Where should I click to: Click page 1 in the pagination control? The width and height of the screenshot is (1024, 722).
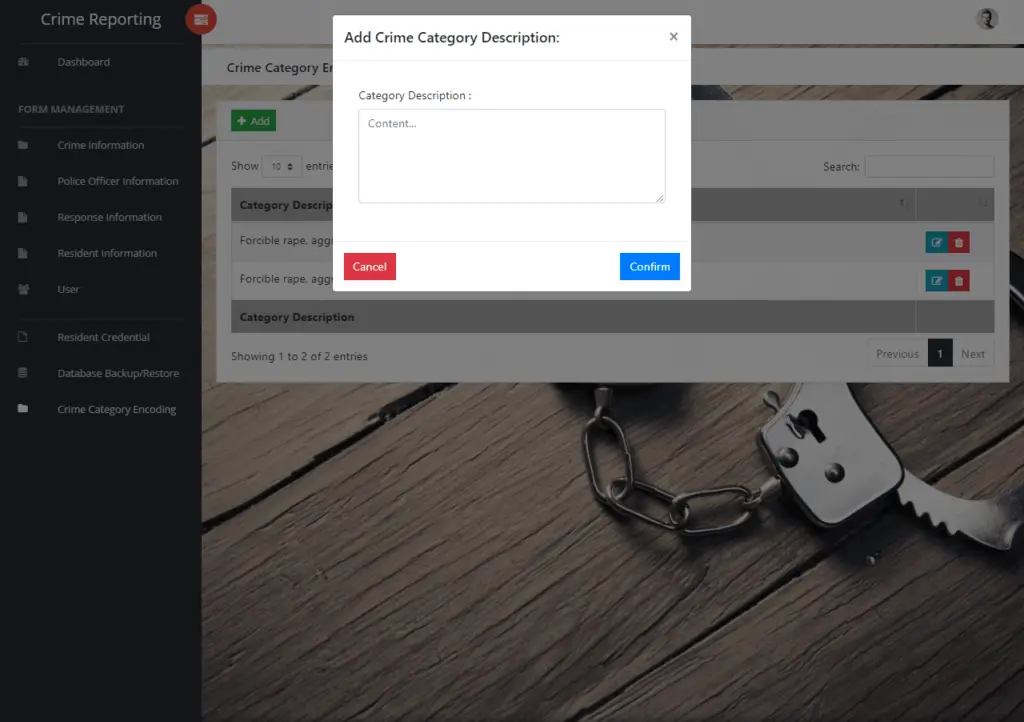pyautogui.click(x=941, y=353)
